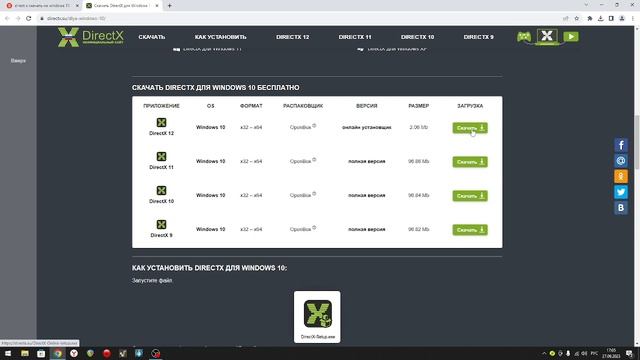The width and height of the screenshot is (640, 360).
Task: Expand the tab search dropdown arrow
Action: [586, 5]
